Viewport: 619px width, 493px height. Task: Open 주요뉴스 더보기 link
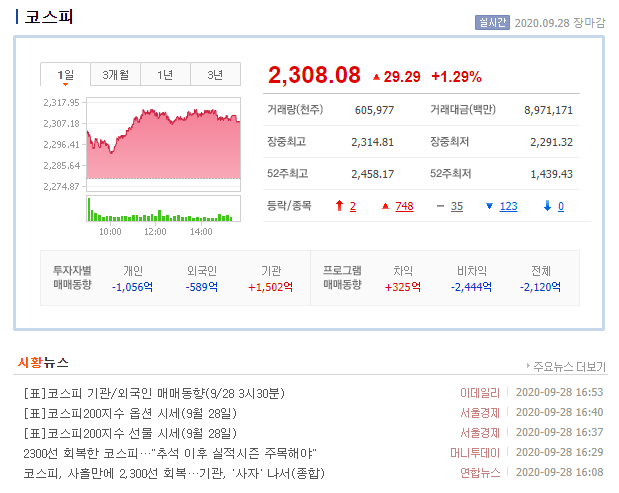566,367
